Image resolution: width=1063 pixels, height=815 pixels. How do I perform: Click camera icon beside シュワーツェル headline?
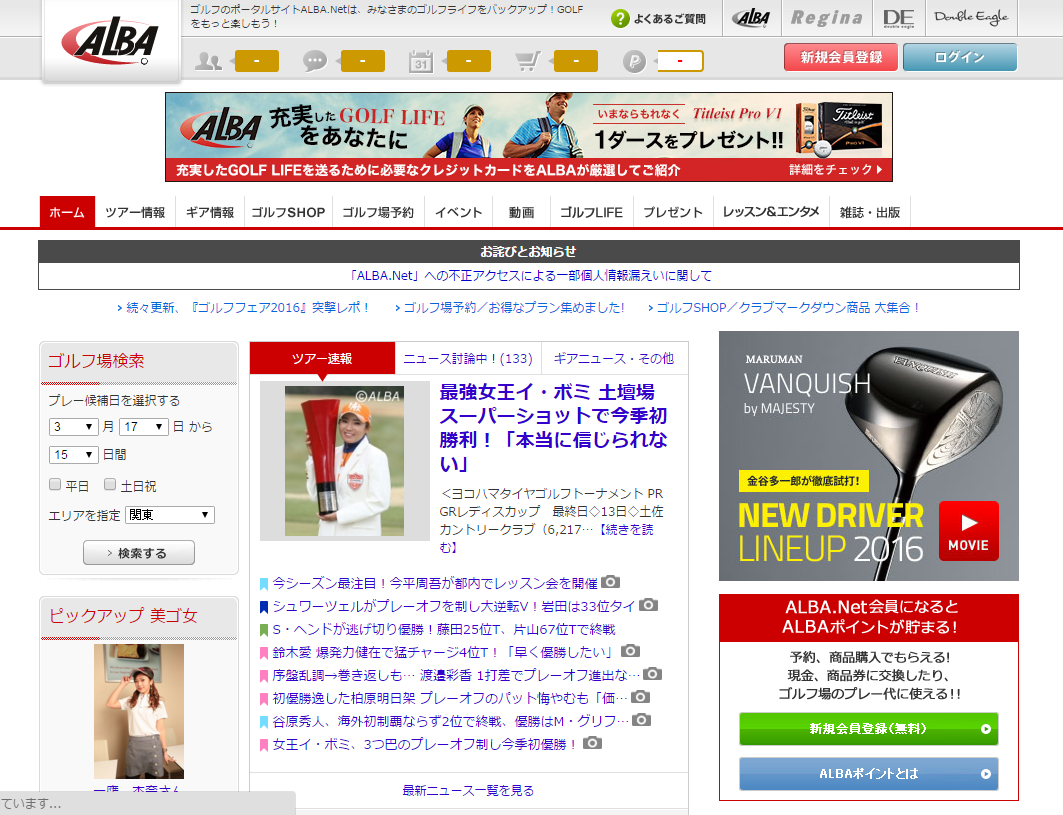[648, 605]
